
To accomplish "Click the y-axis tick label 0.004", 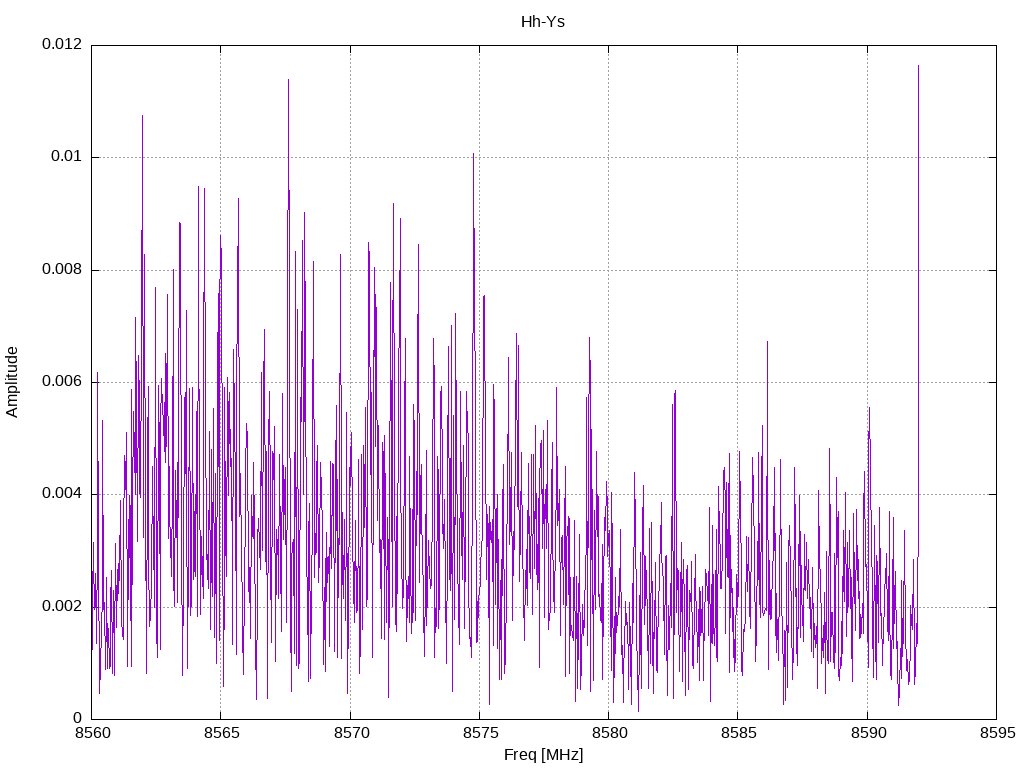I will [x=62, y=494].
